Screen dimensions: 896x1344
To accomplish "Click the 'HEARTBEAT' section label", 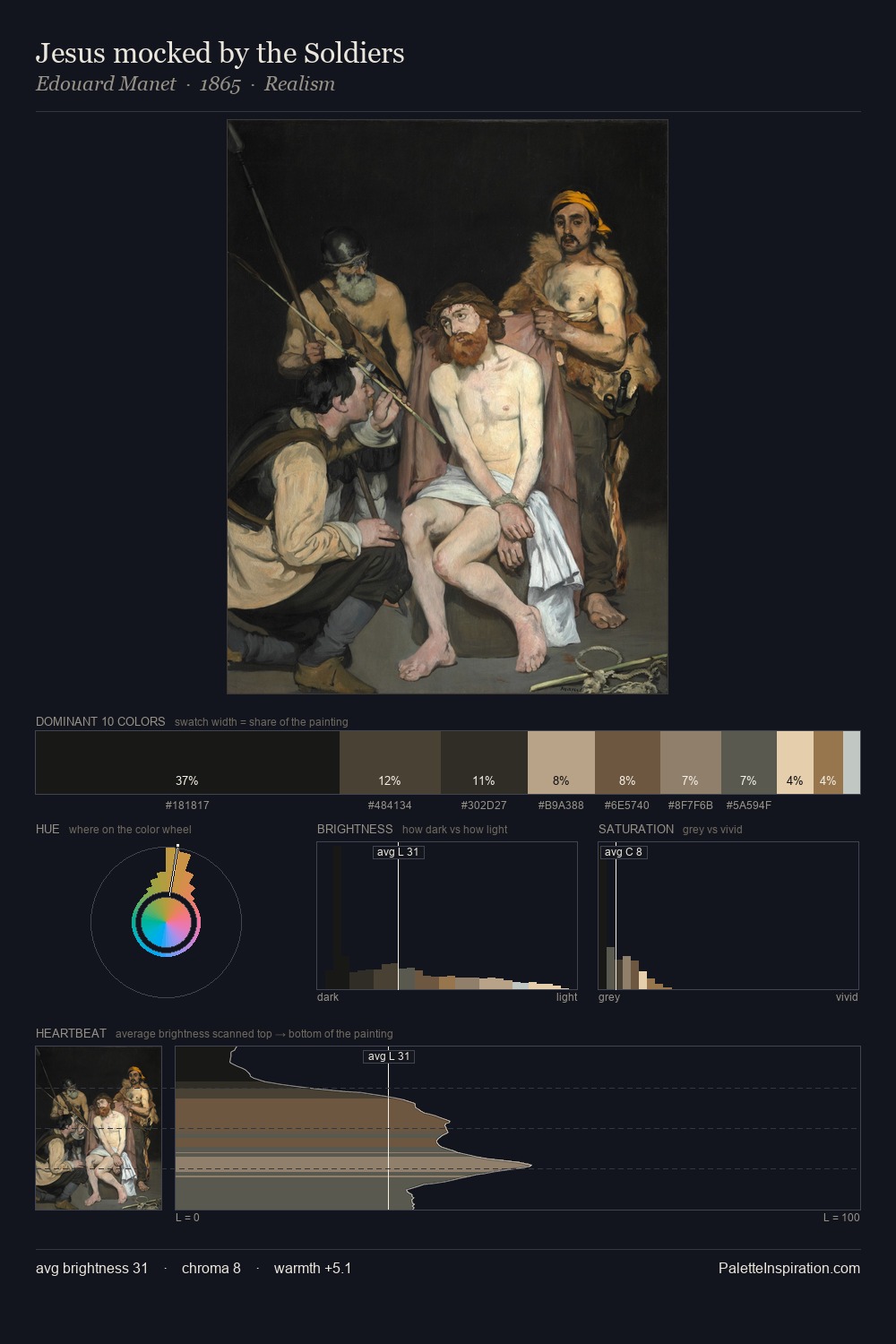I will (x=71, y=1033).
